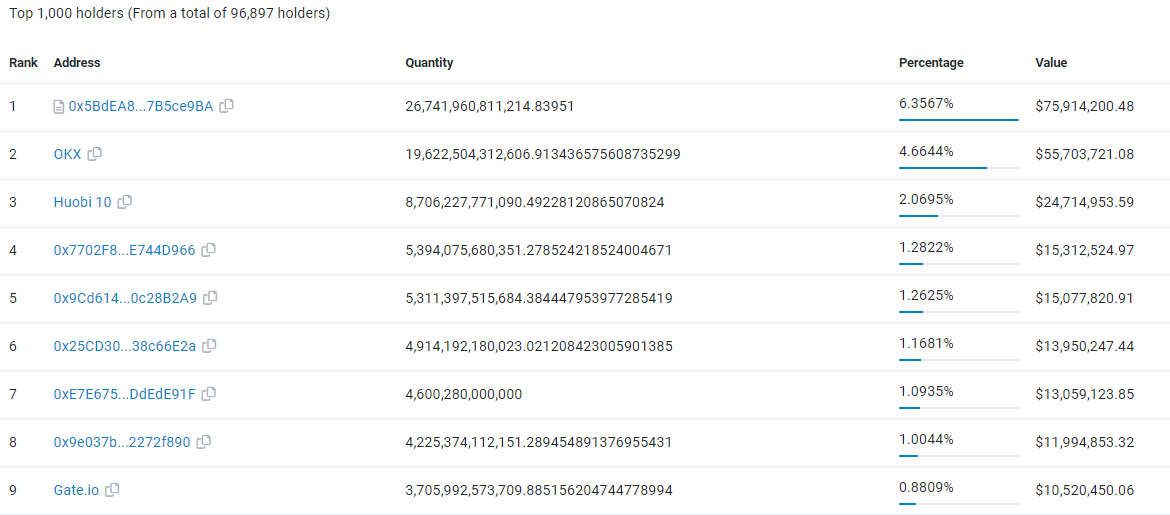Image resolution: width=1170 pixels, height=515 pixels.
Task: Copy address 0x9Cd614...0c28B2A9
Action: [x=210, y=298]
